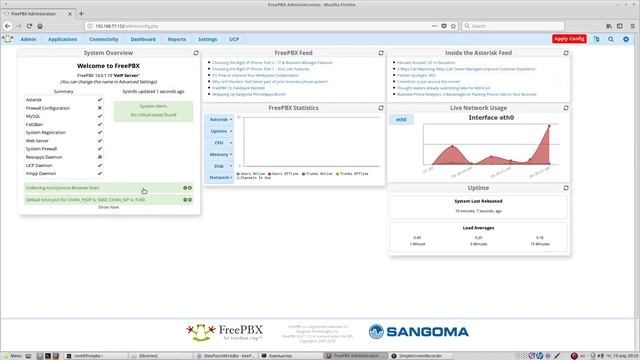Click the red Apply Config button
Image resolution: width=640 pixels, height=360 pixels.
click(x=569, y=39)
